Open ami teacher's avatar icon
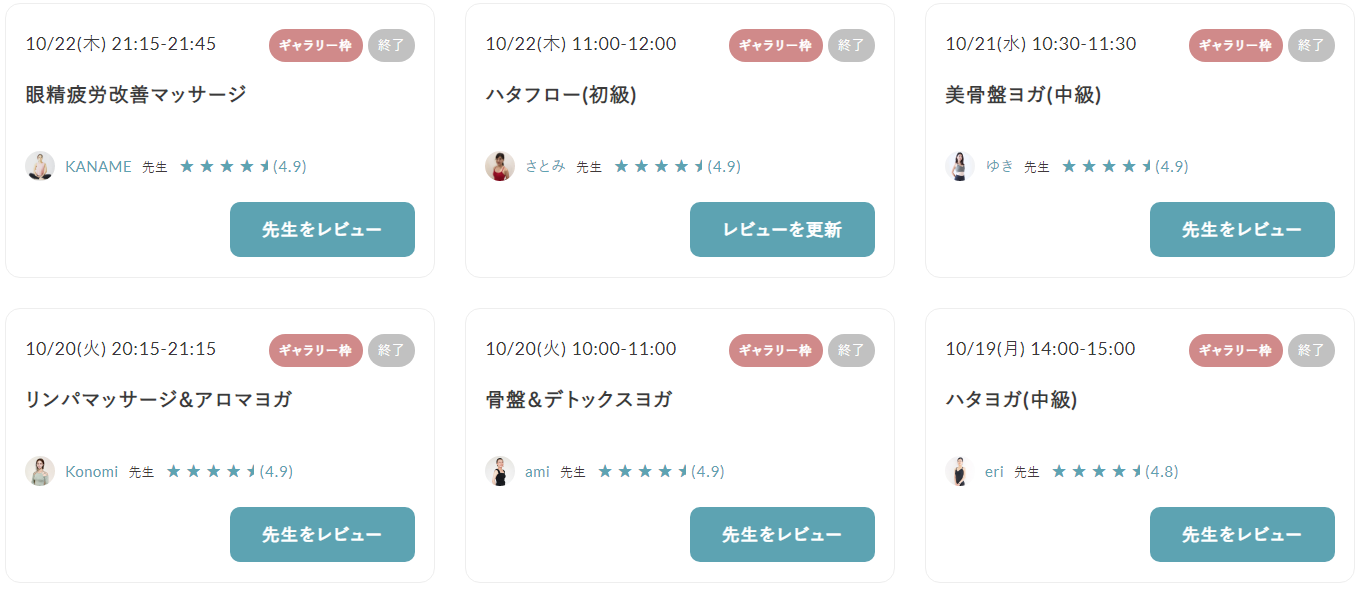Viewport: 1364px width, 590px height. tap(500, 471)
